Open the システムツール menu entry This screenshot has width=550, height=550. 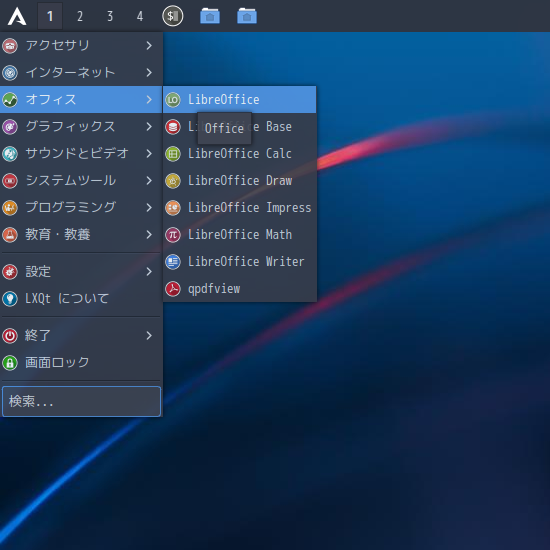81,181
